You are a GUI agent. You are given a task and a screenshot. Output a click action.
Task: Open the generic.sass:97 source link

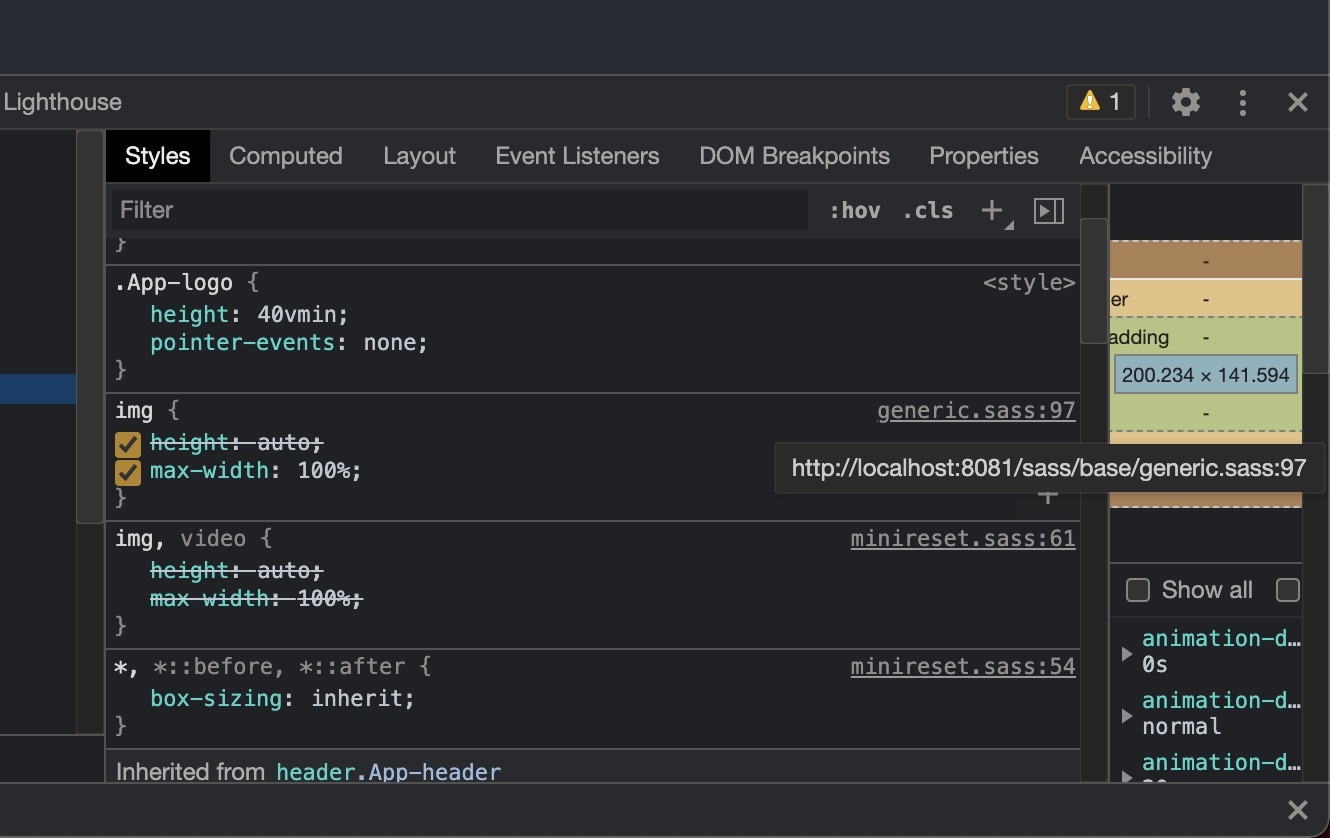[975, 410]
